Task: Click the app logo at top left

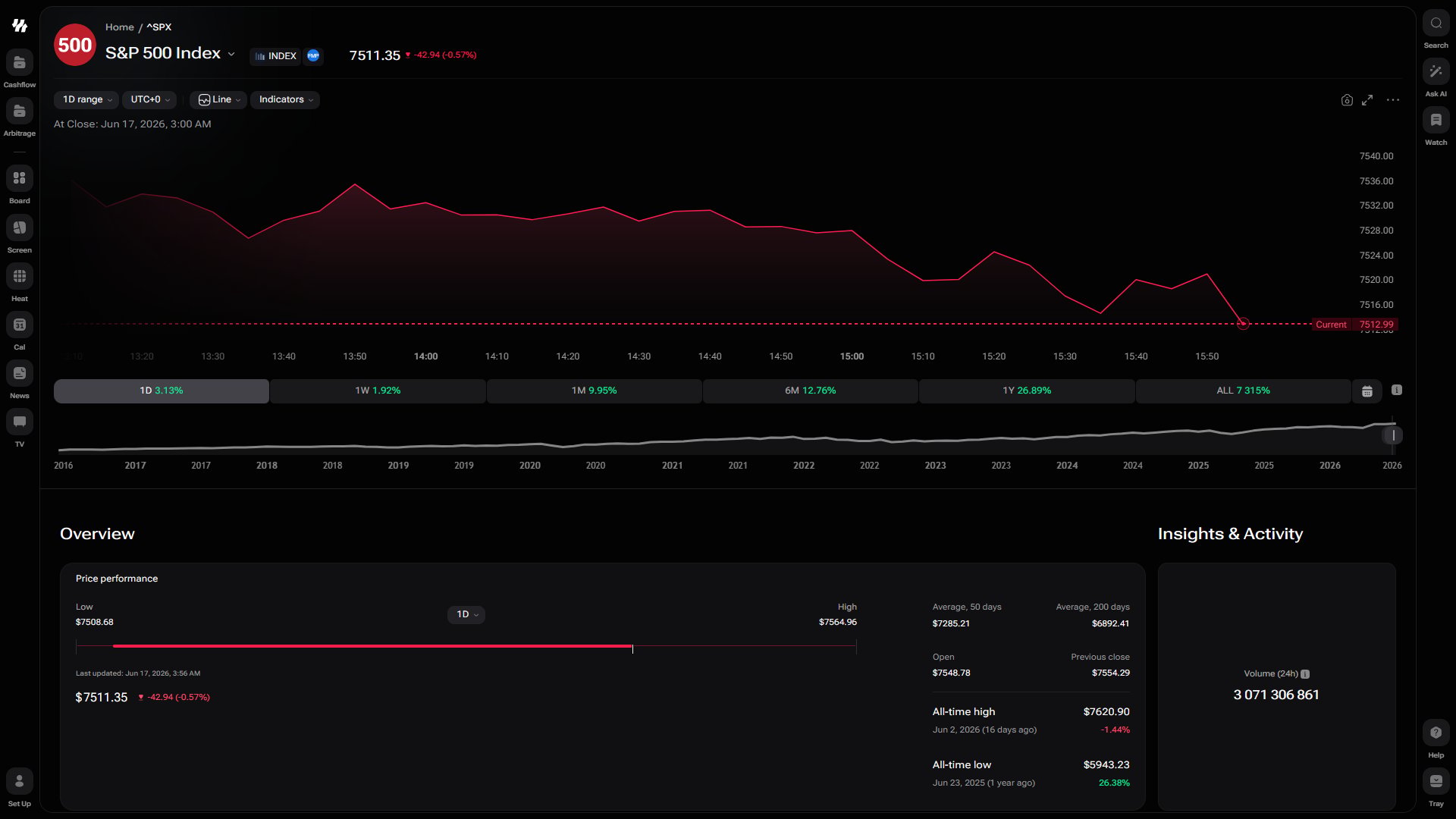Action: click(x=20, y=26)
